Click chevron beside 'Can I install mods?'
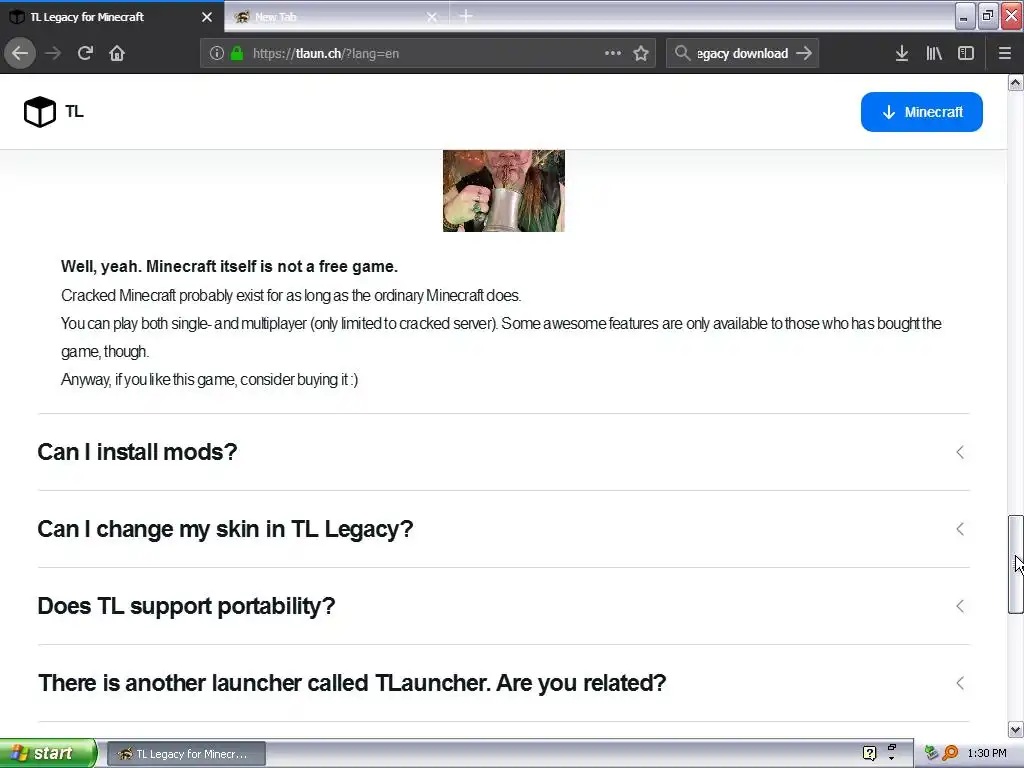 click(x=960, y=452)
